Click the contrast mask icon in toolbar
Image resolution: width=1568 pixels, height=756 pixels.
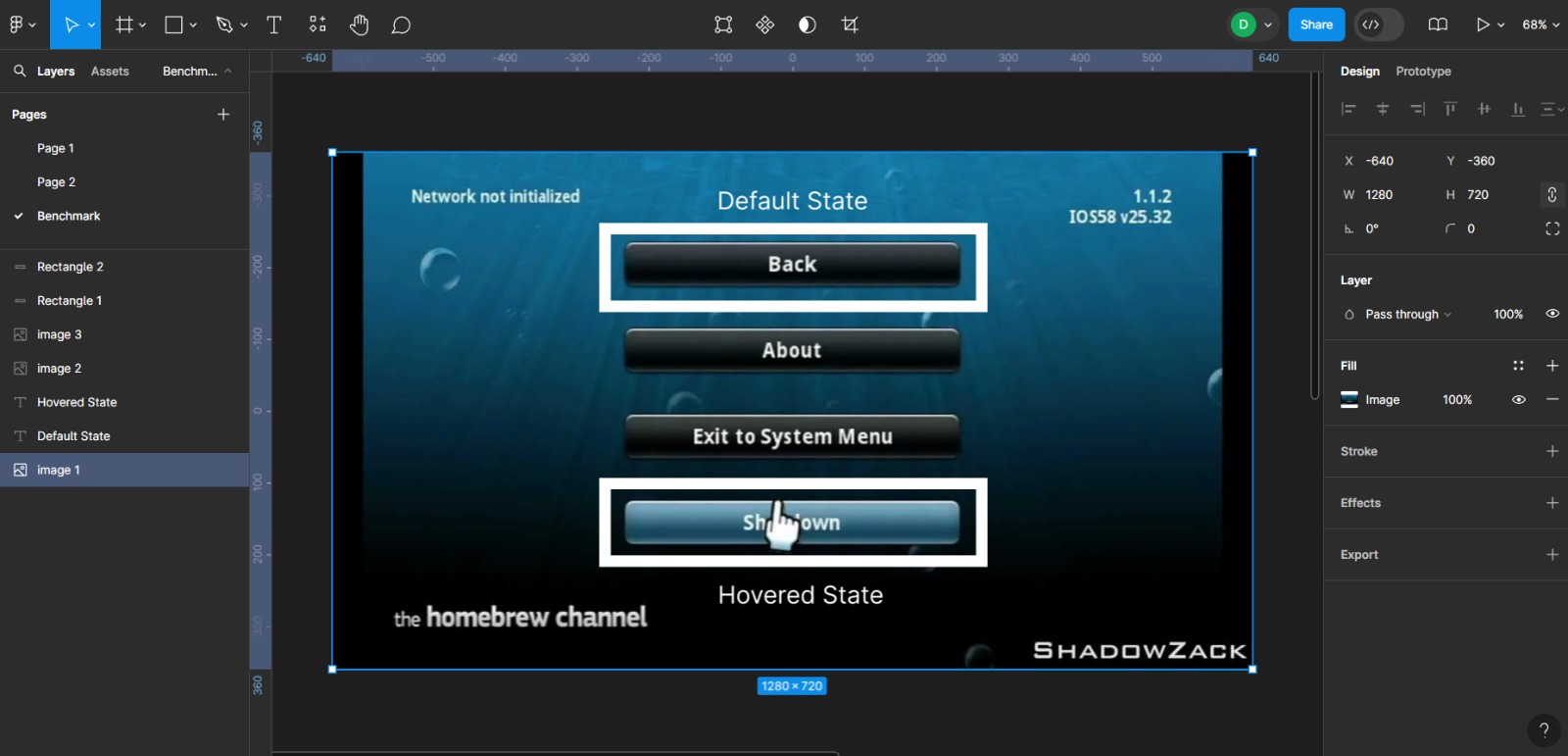pyautogui.click(x=808, y=25)
